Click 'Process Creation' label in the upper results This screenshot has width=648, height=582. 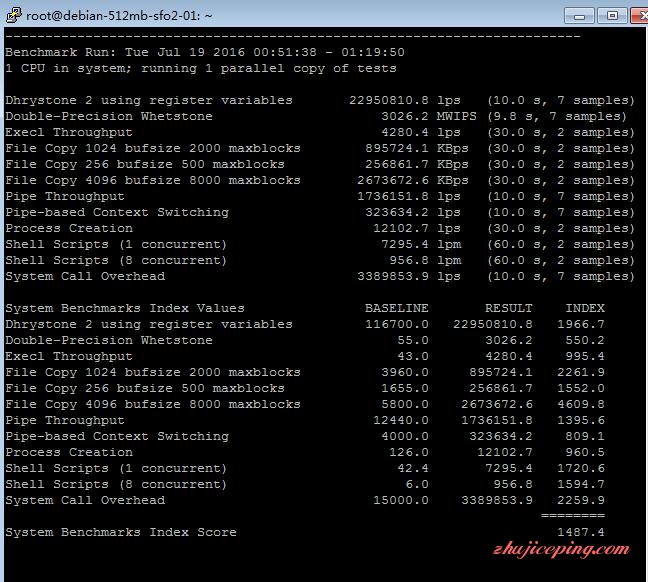[x=69, y=229]
